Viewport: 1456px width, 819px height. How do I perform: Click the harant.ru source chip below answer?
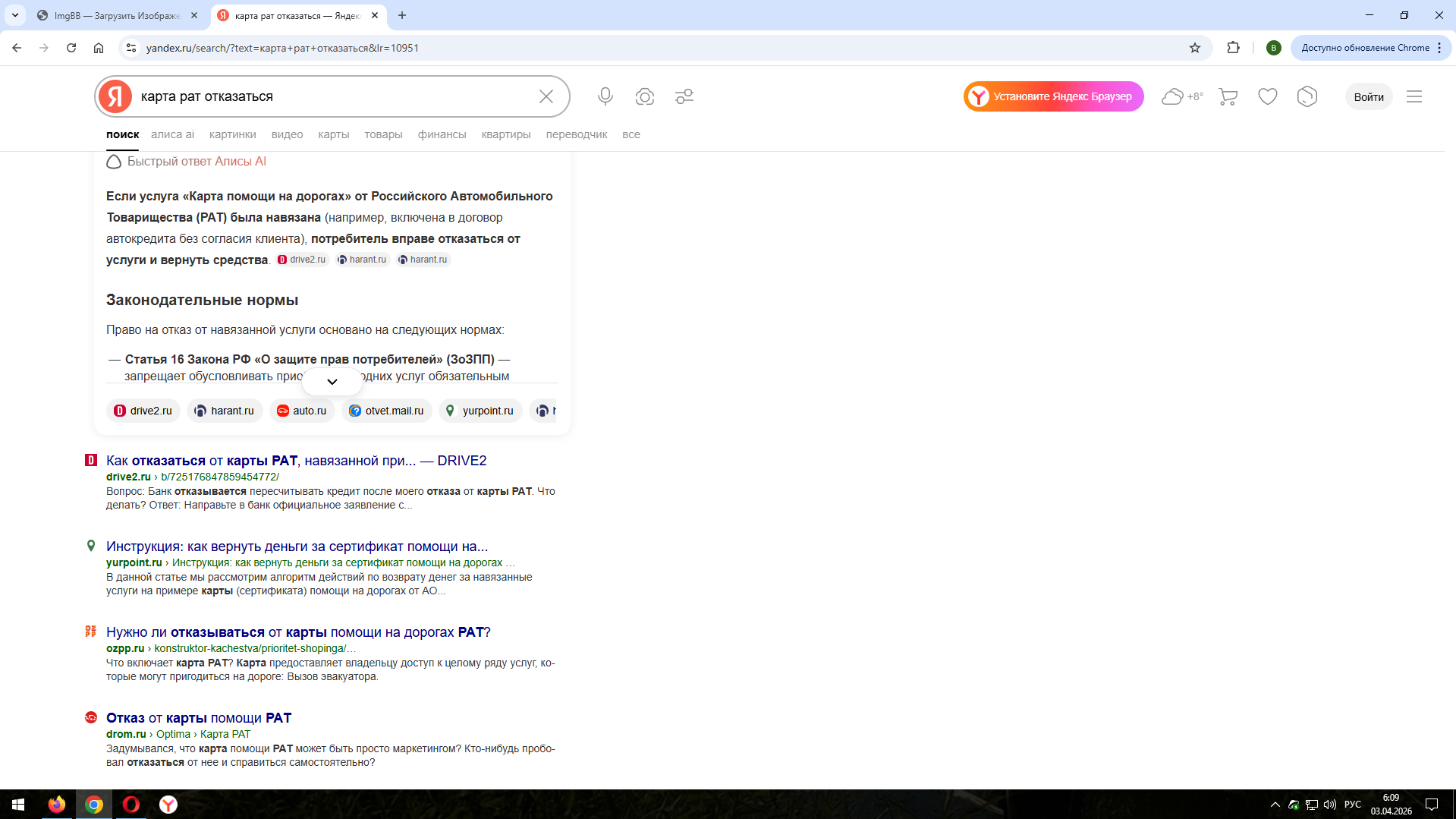[x=225, y=411]
